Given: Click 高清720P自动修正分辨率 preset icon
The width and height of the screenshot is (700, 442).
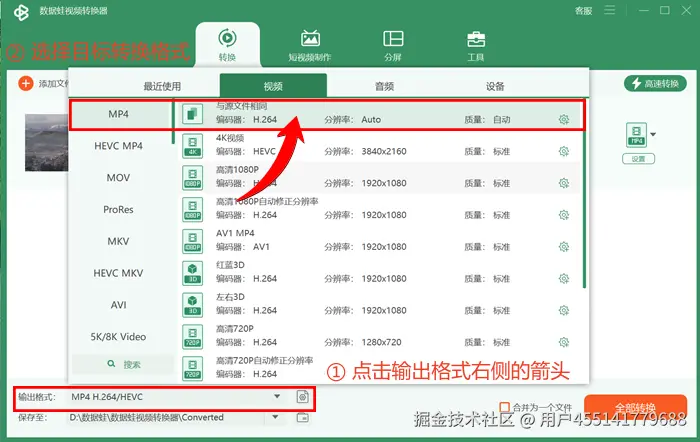Looking at the screenshot, I should [x=192, y=369].
